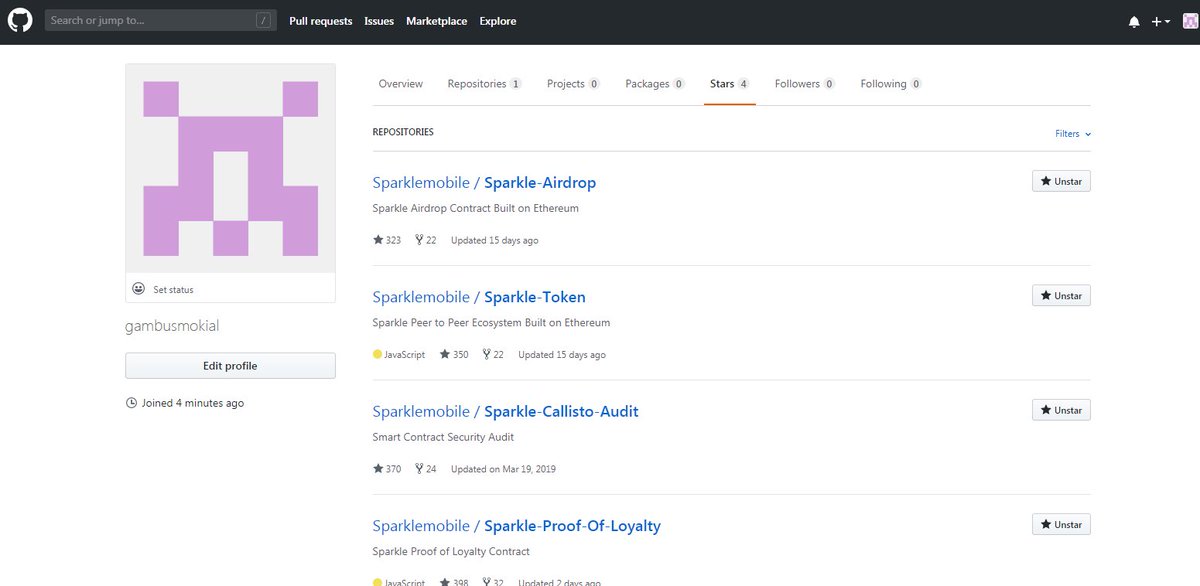Click the Edit profile button
This screenshot has width=1200, height=586.
230,366
